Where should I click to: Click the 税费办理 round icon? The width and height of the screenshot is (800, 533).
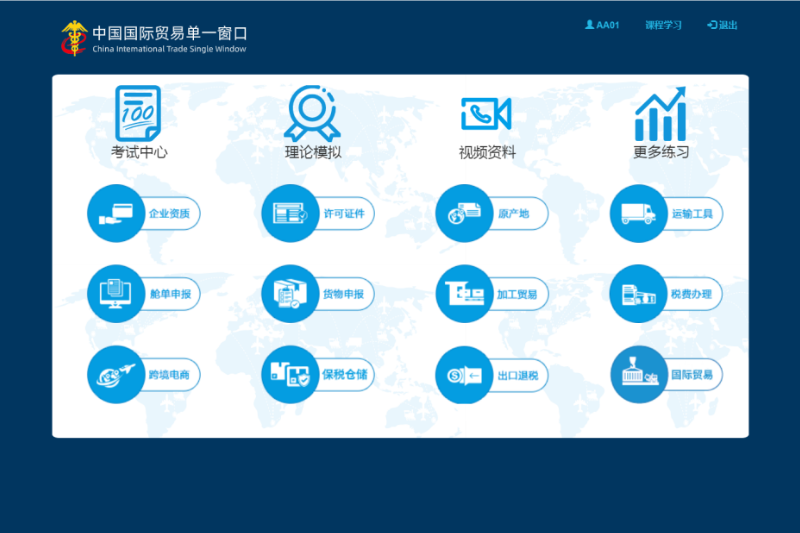[639, 294]
